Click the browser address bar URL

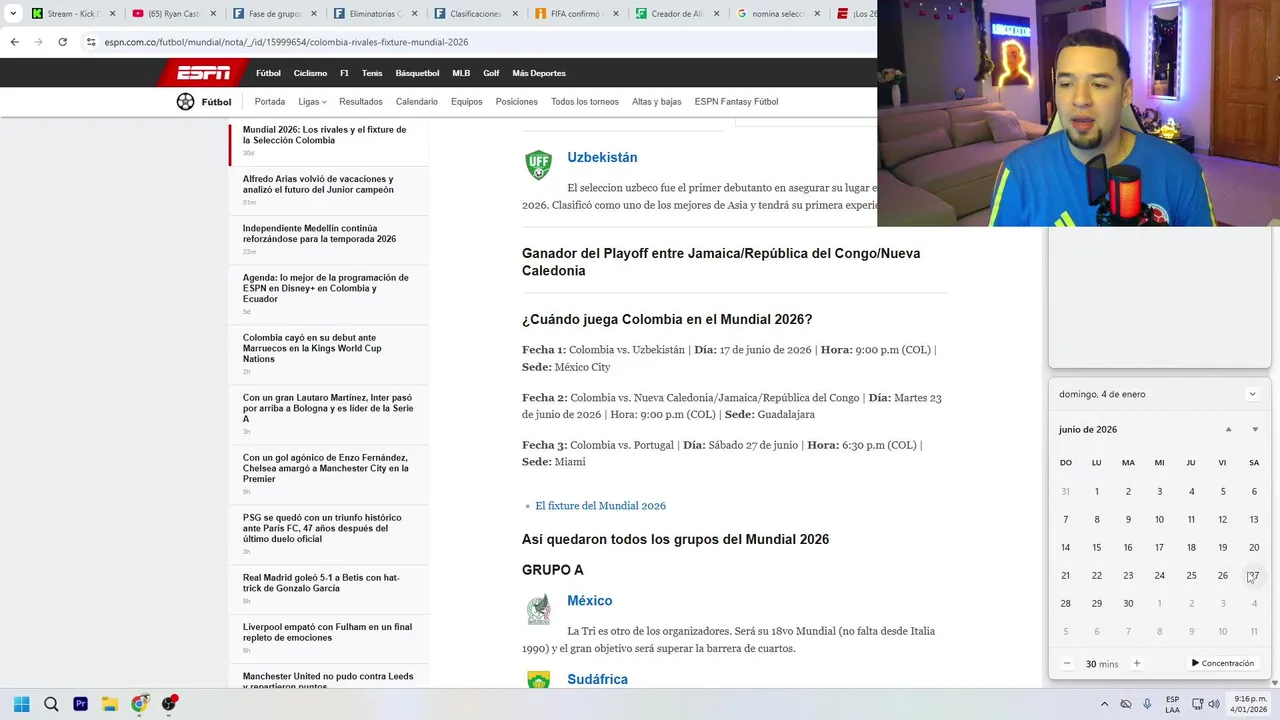(286, 42)
